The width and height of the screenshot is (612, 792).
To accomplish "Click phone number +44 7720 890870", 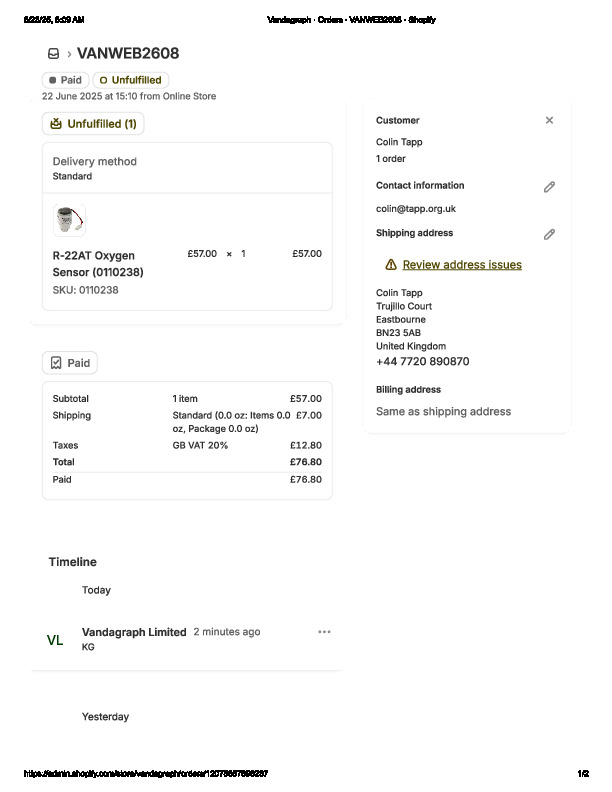I will tap(422, 362).
